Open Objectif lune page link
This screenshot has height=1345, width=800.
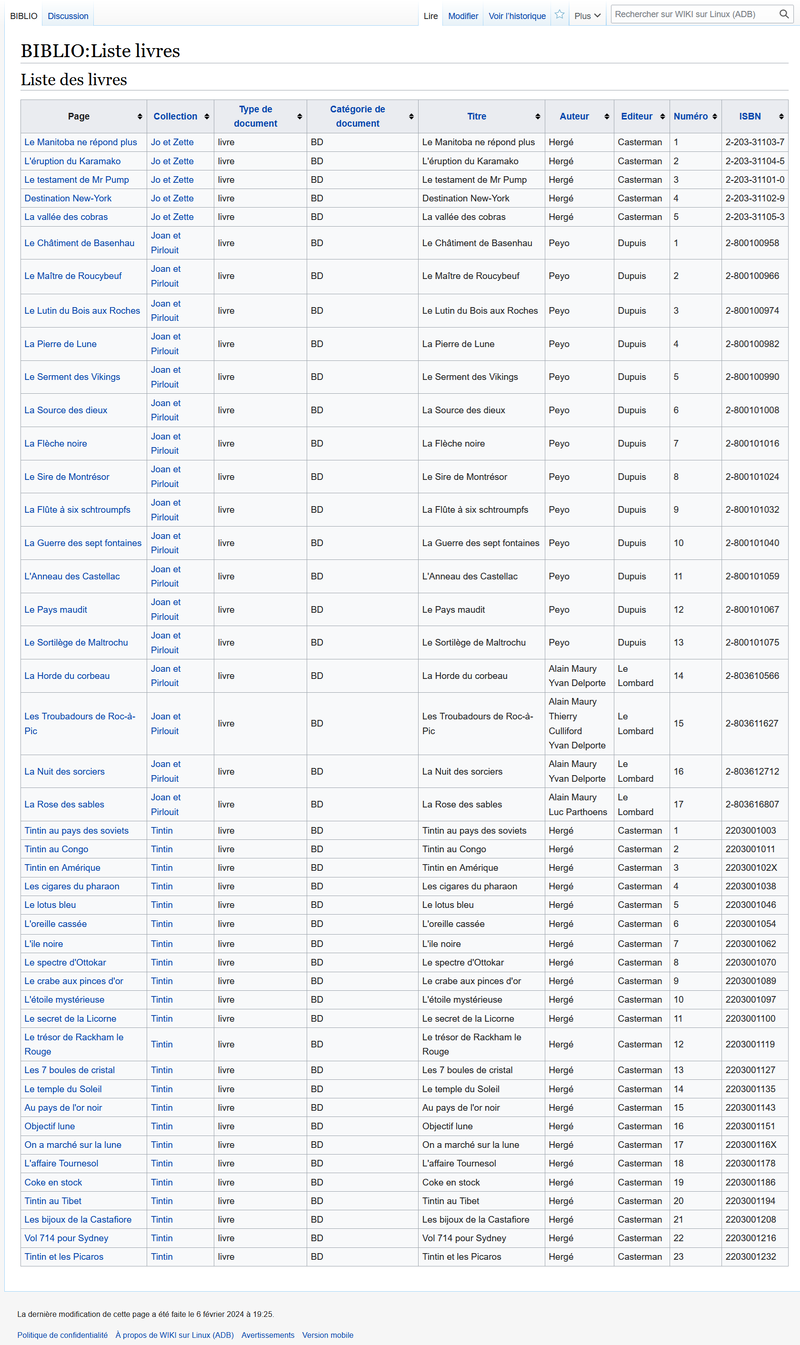pos(49,1126)
